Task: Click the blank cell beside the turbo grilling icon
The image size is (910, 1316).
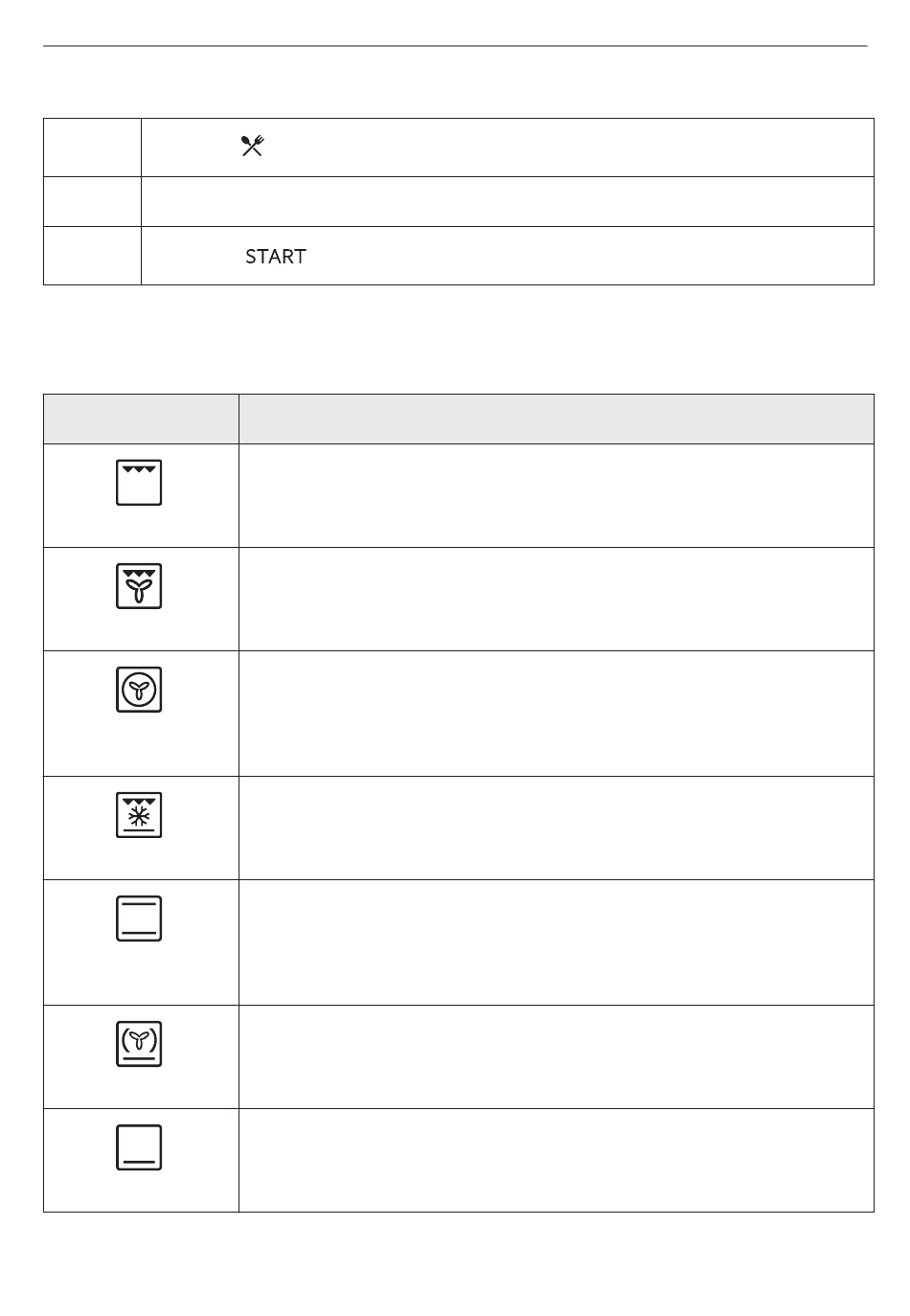Action: click(557, 600)
